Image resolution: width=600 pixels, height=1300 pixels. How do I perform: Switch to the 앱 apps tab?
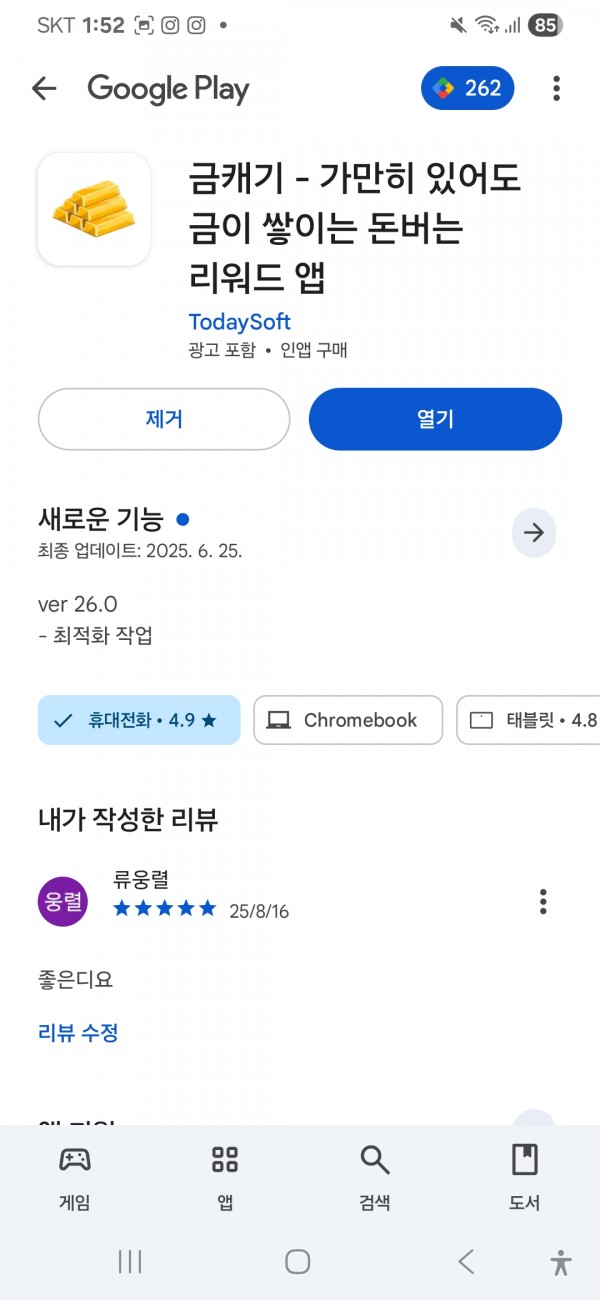point(225,1178)
